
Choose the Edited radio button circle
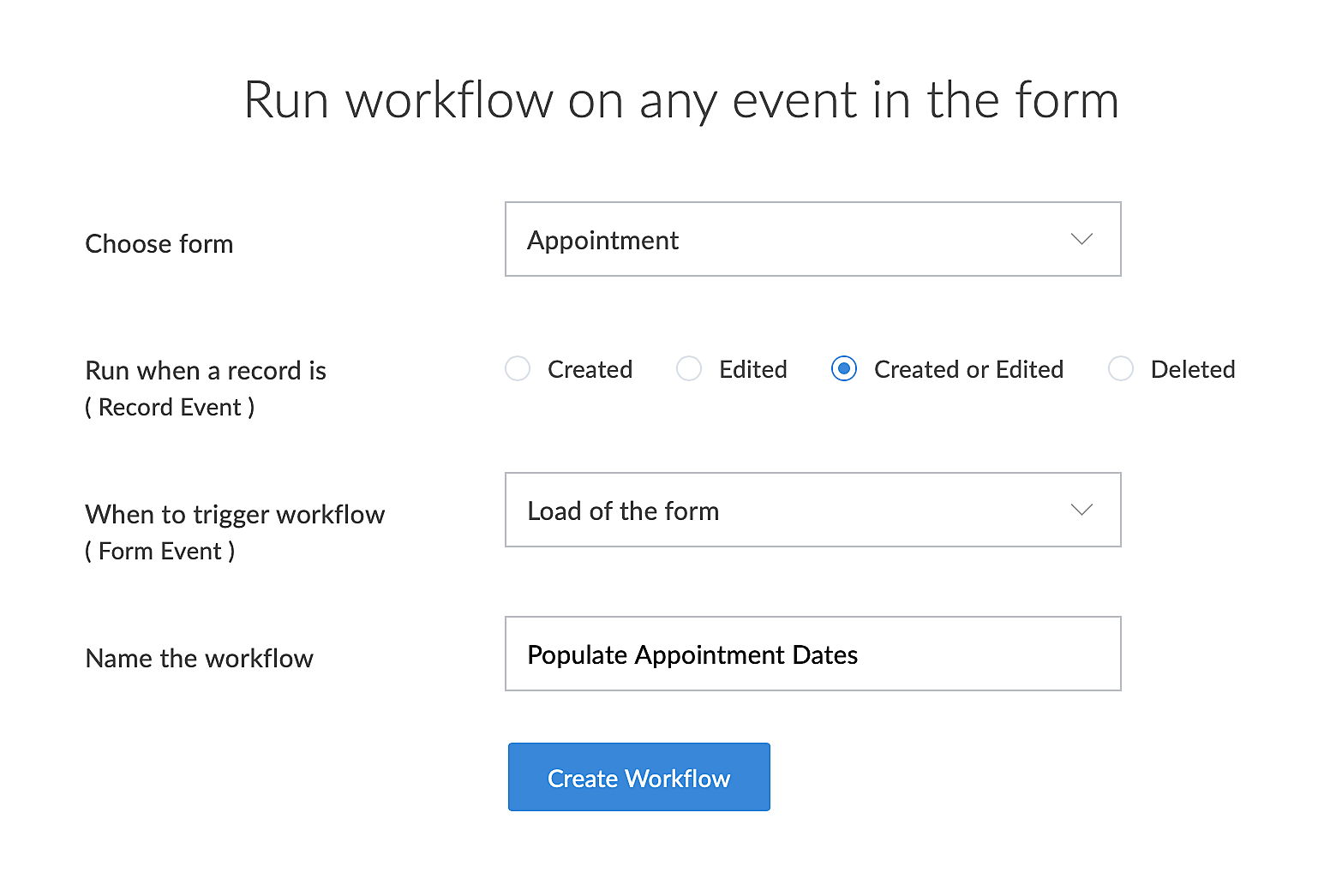[689, 369]
